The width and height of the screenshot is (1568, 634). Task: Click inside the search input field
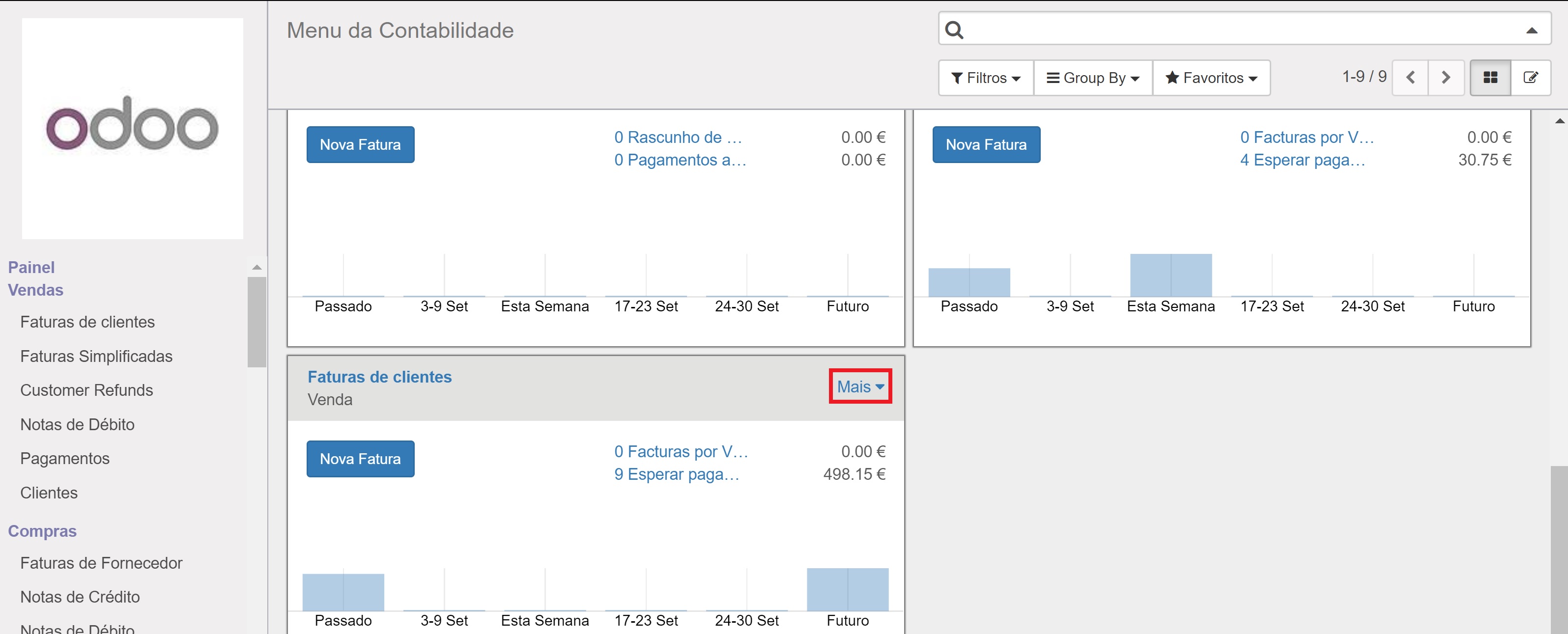pos(1242,30)
